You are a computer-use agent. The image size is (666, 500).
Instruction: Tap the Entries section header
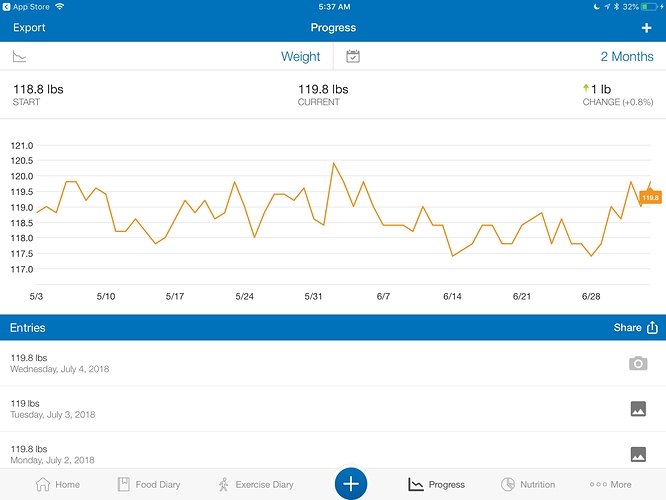tap(28, 328)
